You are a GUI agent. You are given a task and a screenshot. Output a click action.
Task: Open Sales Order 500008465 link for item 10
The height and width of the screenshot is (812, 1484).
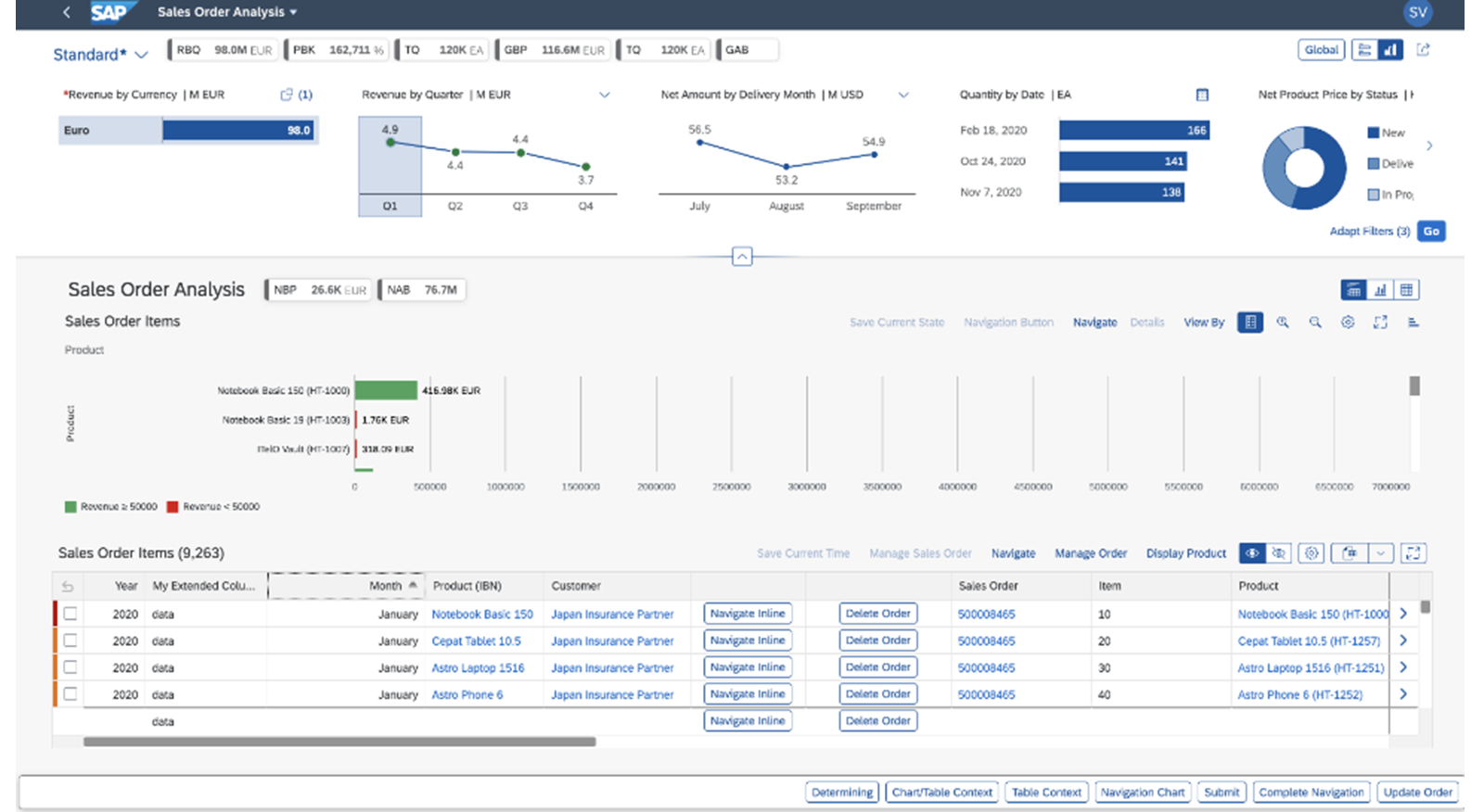987,615
